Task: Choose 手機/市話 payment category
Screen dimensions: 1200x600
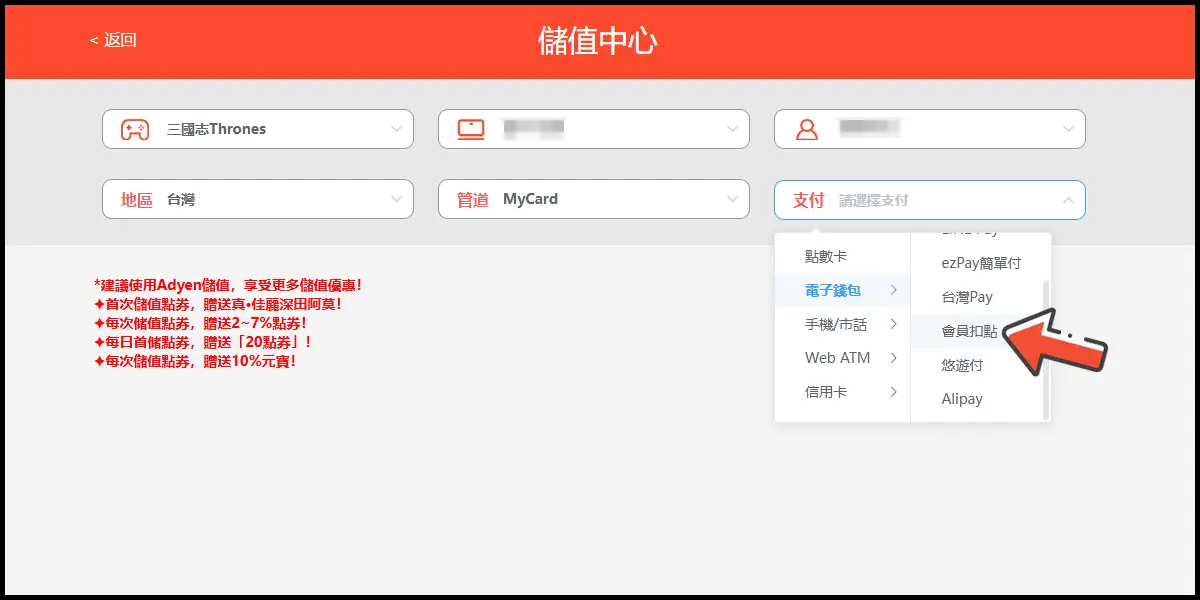Action: [x=836, y=325]
